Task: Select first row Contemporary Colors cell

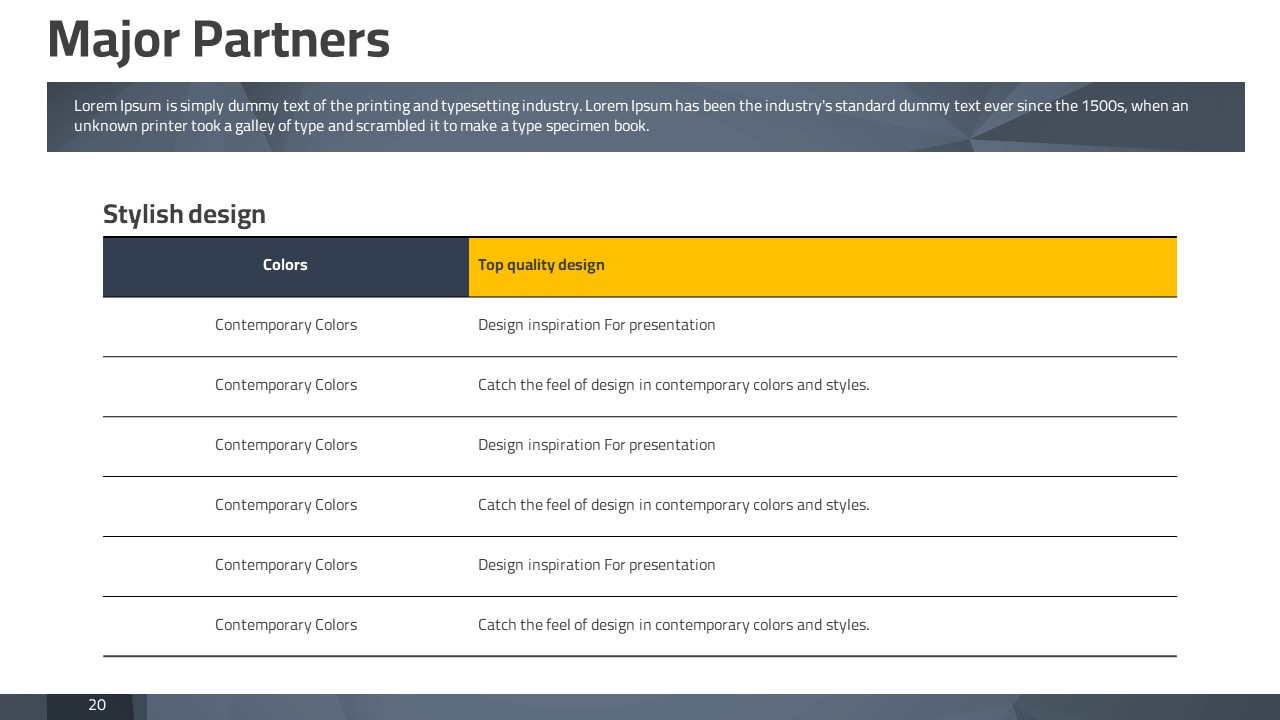Action: tap(286, 327)
